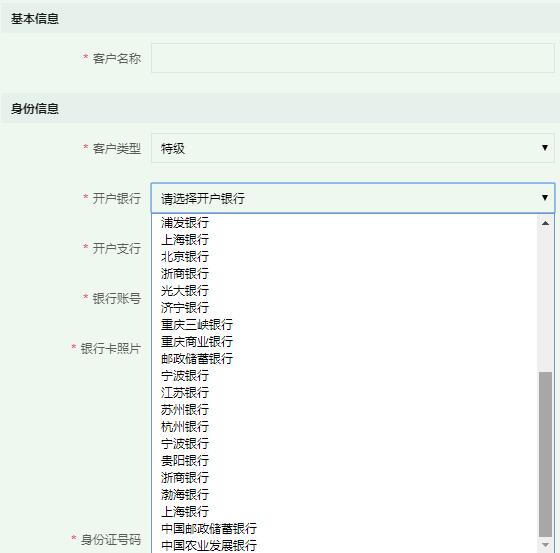Open the 客户类型 dropdown showing 特级
This screenshot has height=553, width=560.
pyautogui.click(x=352, y=148)
